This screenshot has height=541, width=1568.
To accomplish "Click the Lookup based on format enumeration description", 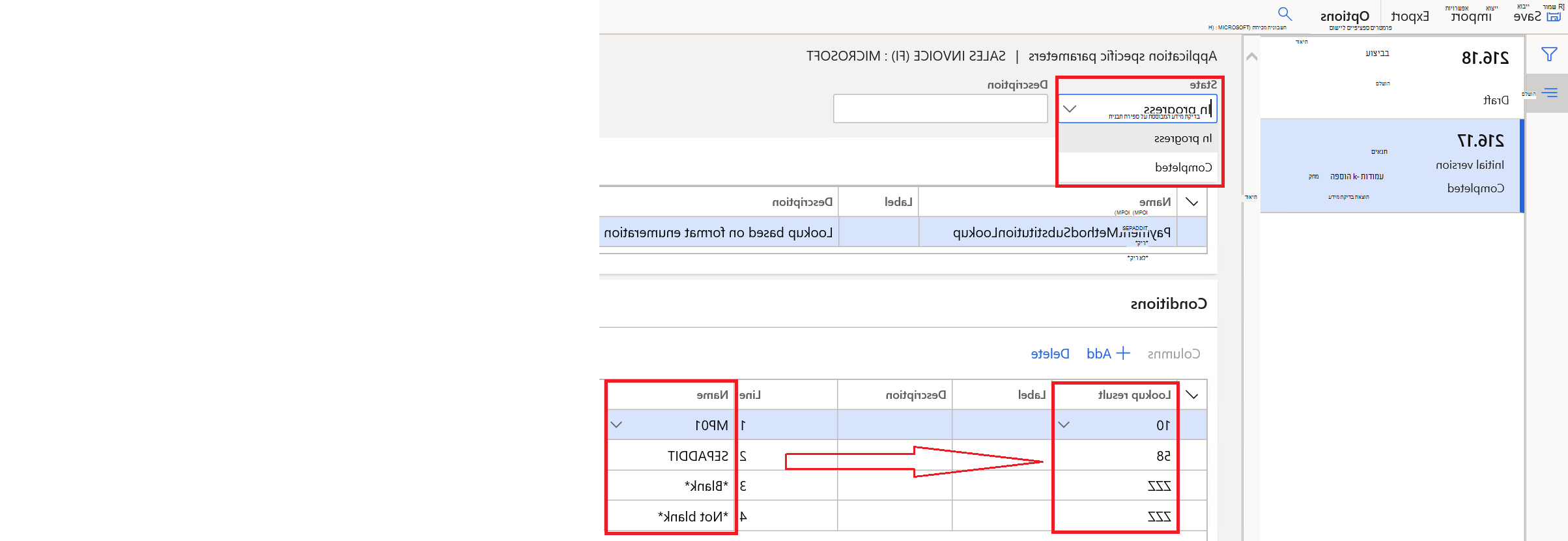I will [x=718, y=233].
